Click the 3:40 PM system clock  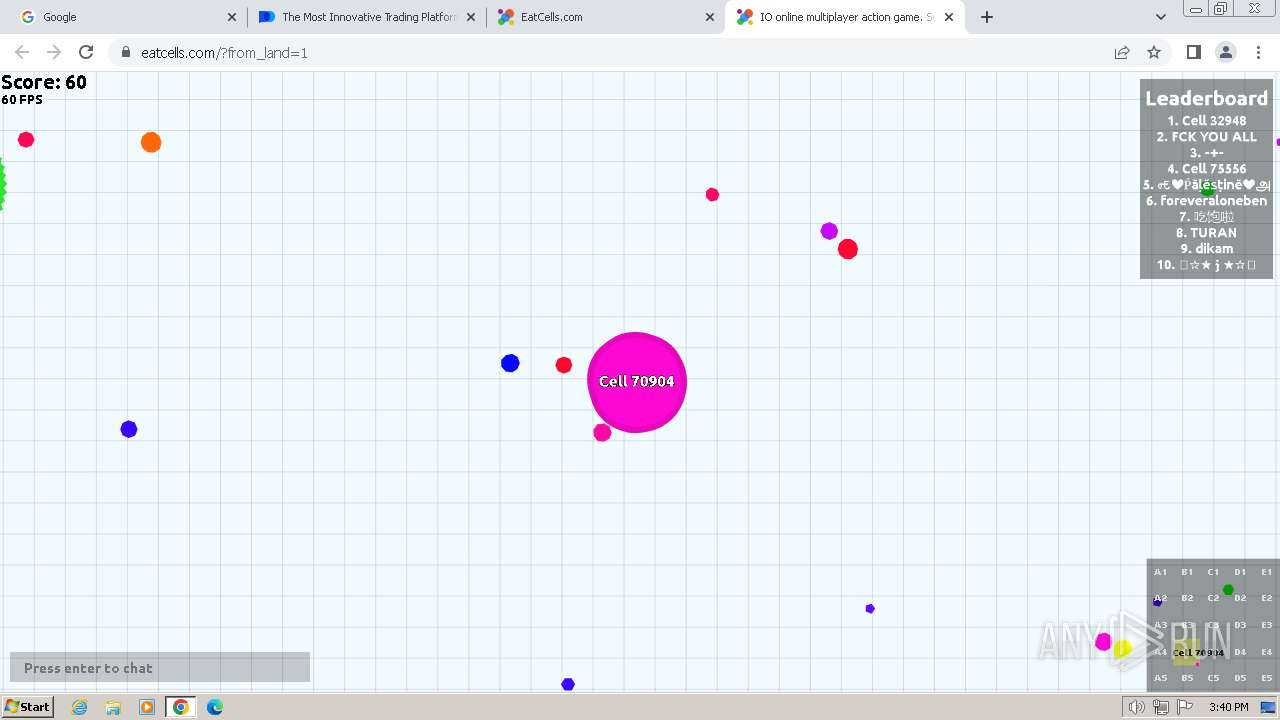click(1228, 707)
